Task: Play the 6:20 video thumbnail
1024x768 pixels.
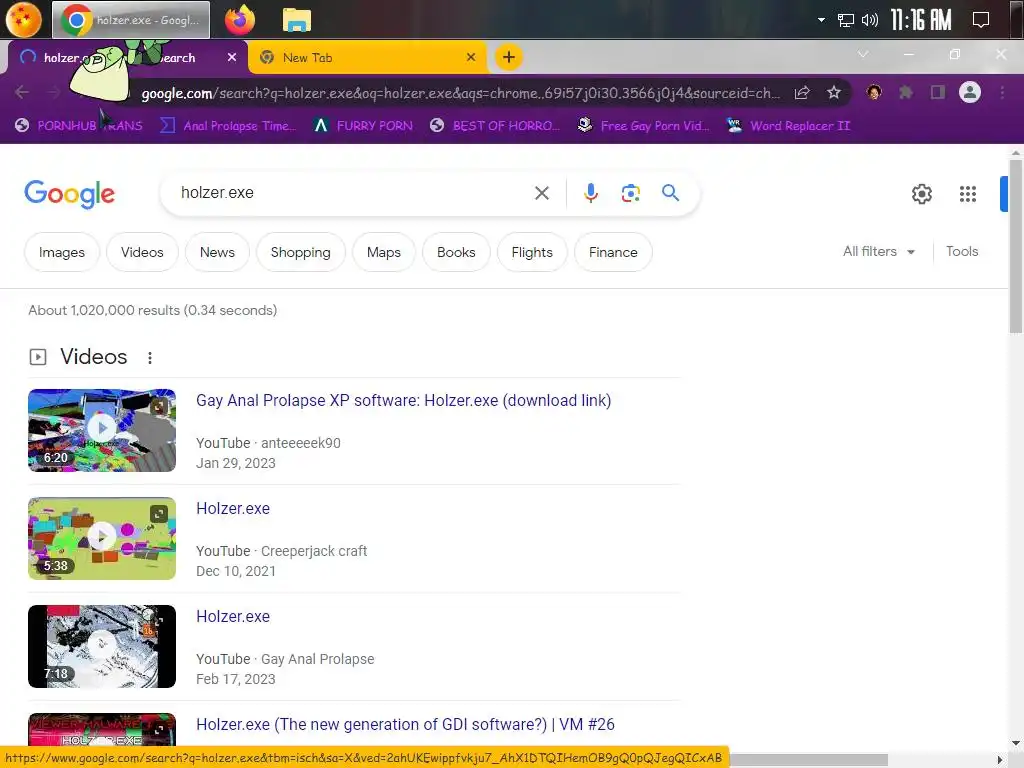Action: coord(102,430)
